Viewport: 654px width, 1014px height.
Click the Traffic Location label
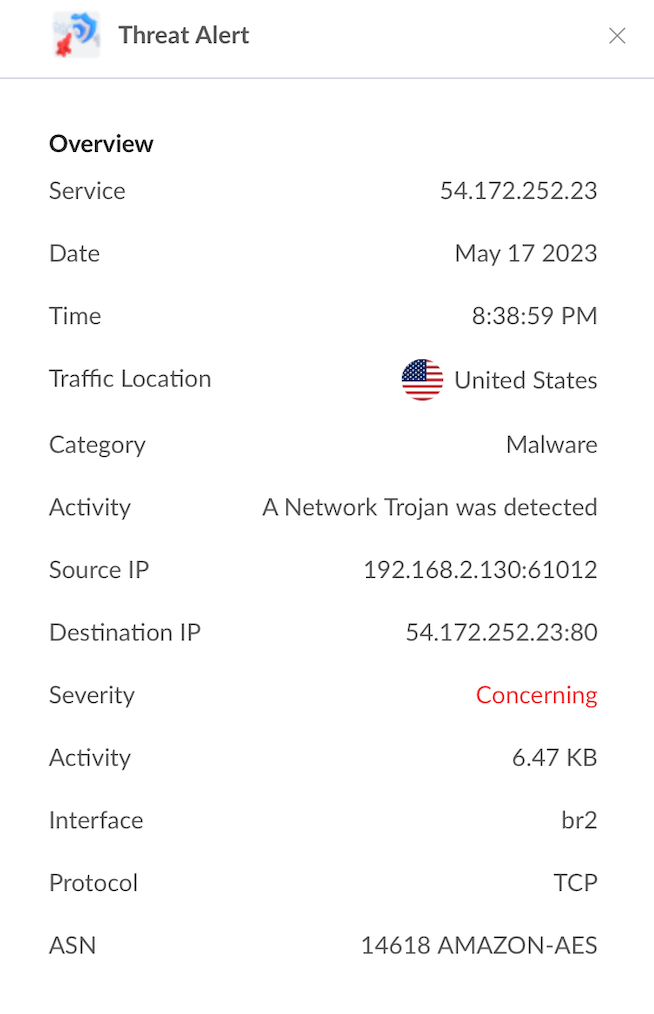(130, 379)
